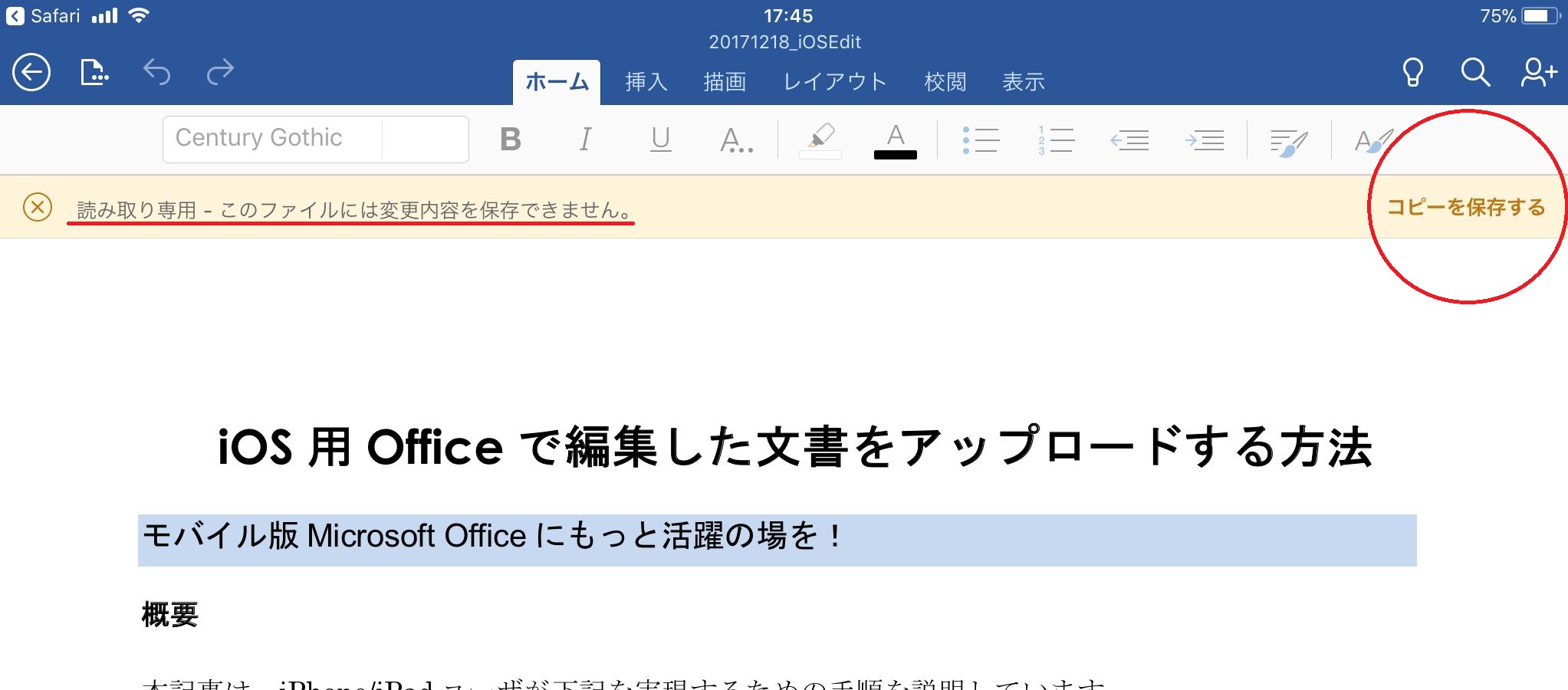Apply a bulleted list

tap(981, 140)
